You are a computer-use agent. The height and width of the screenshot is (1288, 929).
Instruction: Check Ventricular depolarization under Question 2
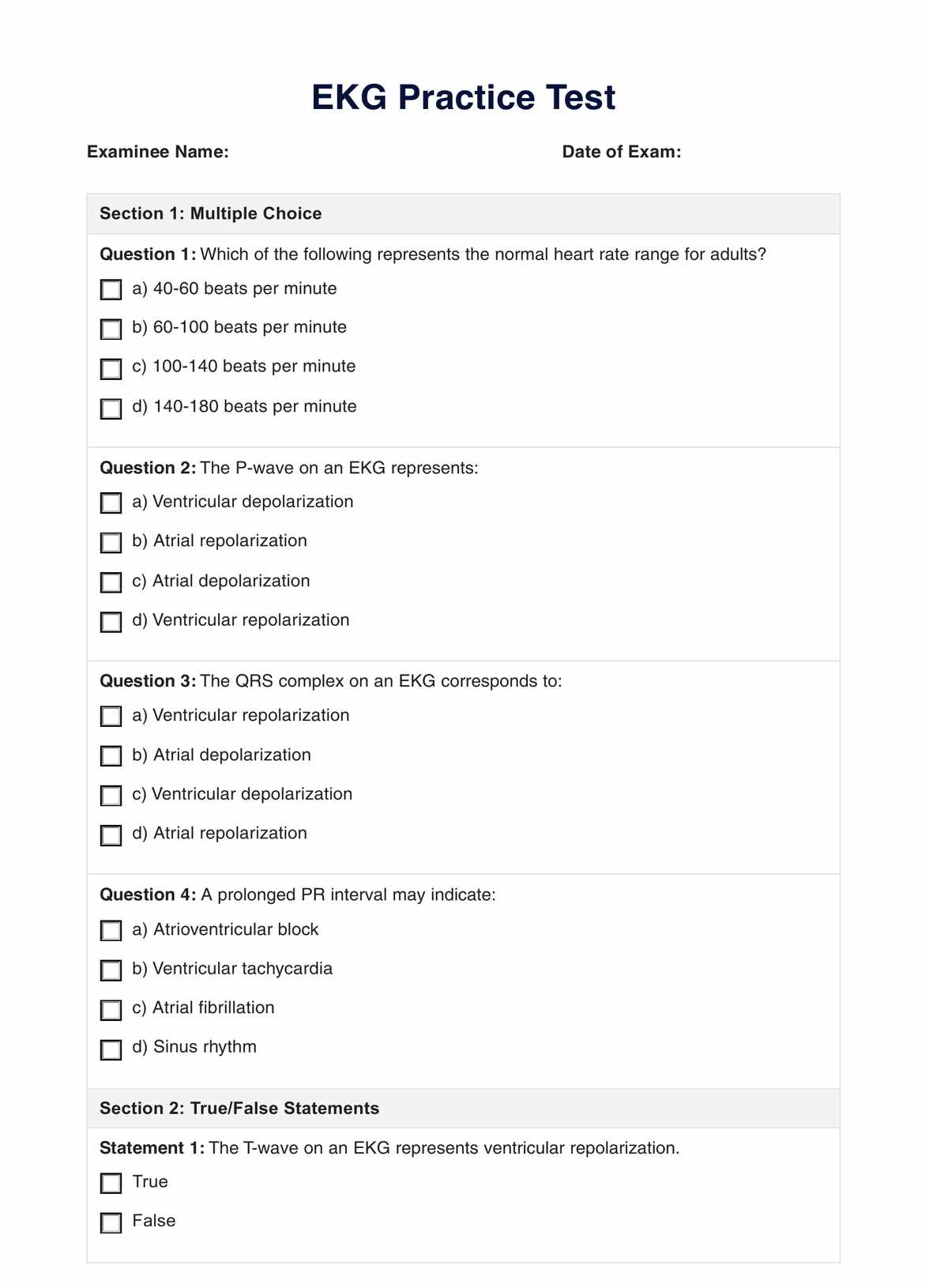click(x=111, y=503)
